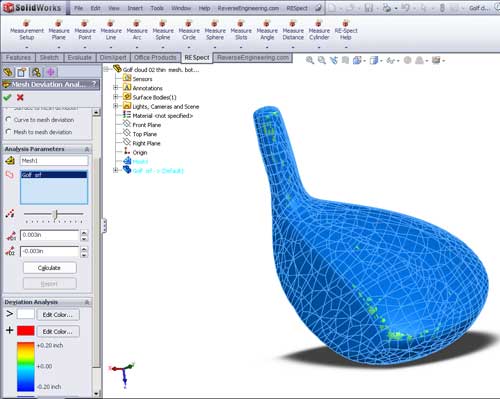500x399 pixels.
Task: Click the Calculate button
Action: 49,268
